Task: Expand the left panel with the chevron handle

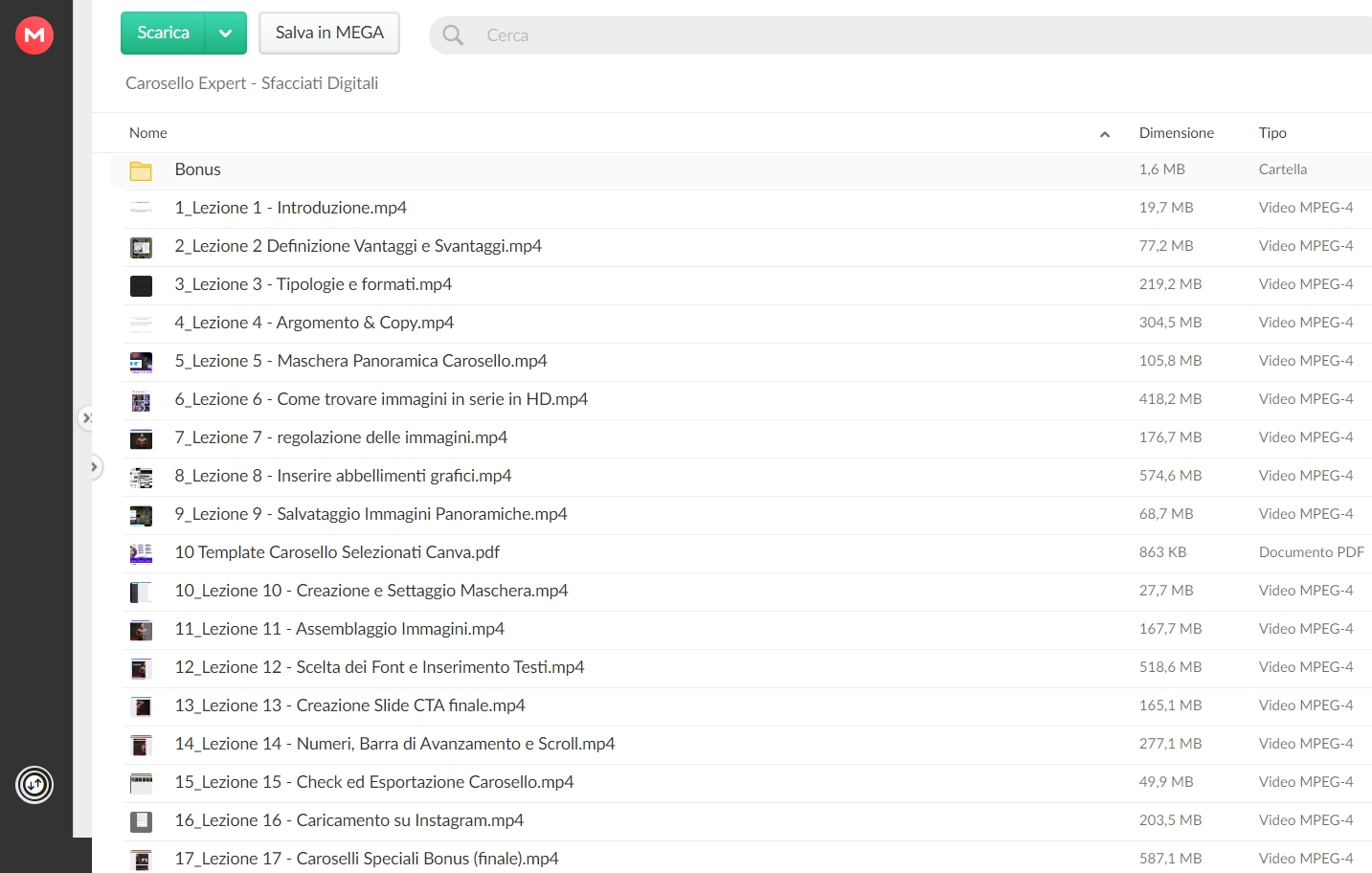Action: click(94, 467)
